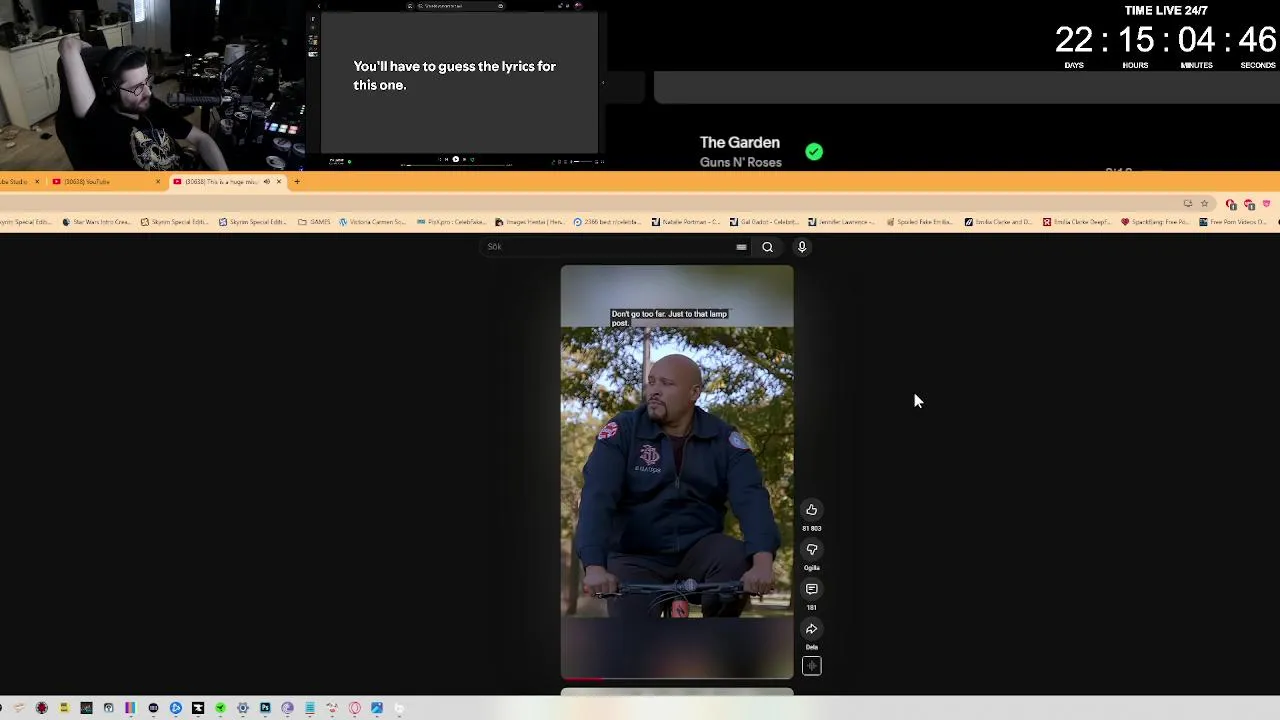Viewport: 1280px width, 720px height.
Task: Seek the Spotify track progress bar
Action: (x=456, y=165)
